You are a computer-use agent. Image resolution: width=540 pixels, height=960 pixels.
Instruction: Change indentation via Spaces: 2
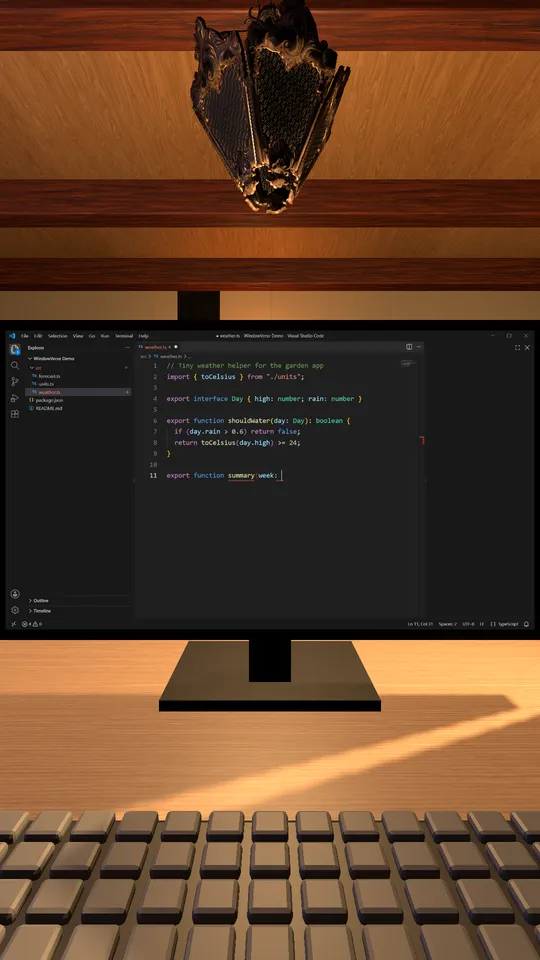click(448, 624)
